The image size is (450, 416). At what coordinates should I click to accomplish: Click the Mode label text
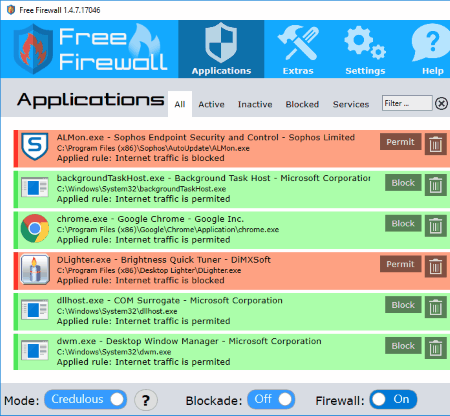click(22, 400)
